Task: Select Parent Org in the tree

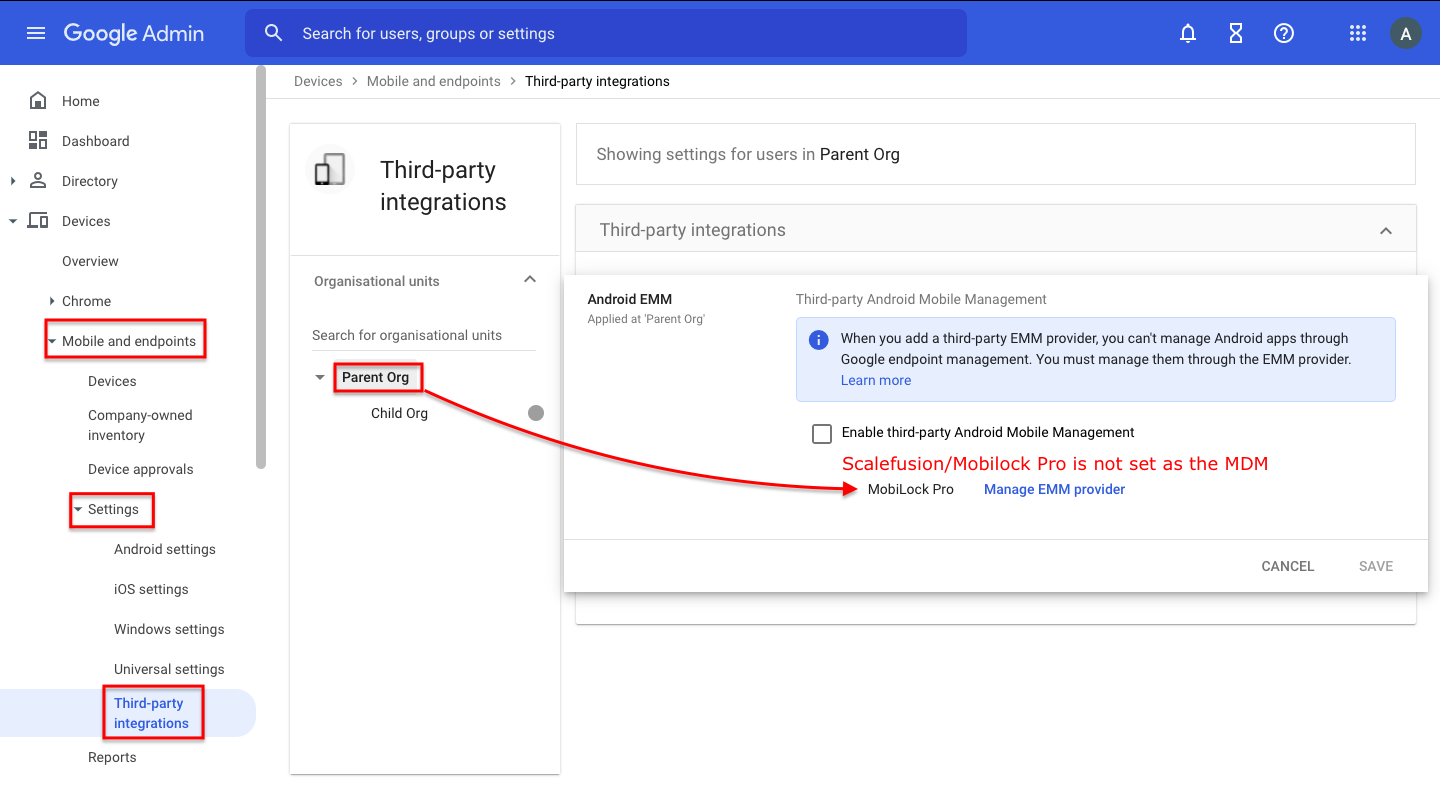Action: tap(376, 377)
